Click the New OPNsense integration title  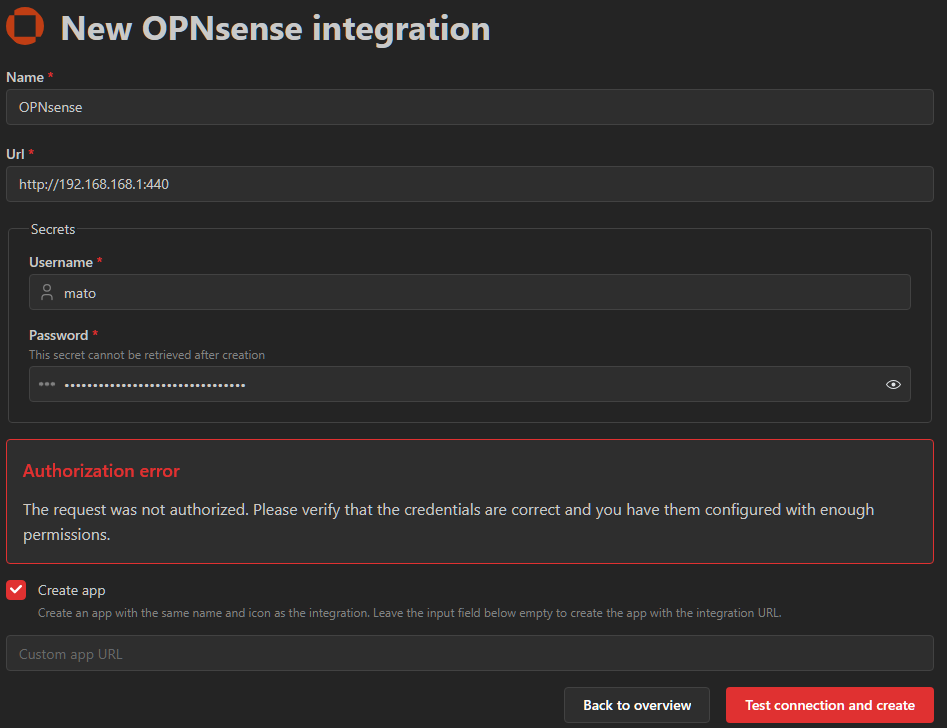pyautogui.click(x=275, y=28)
